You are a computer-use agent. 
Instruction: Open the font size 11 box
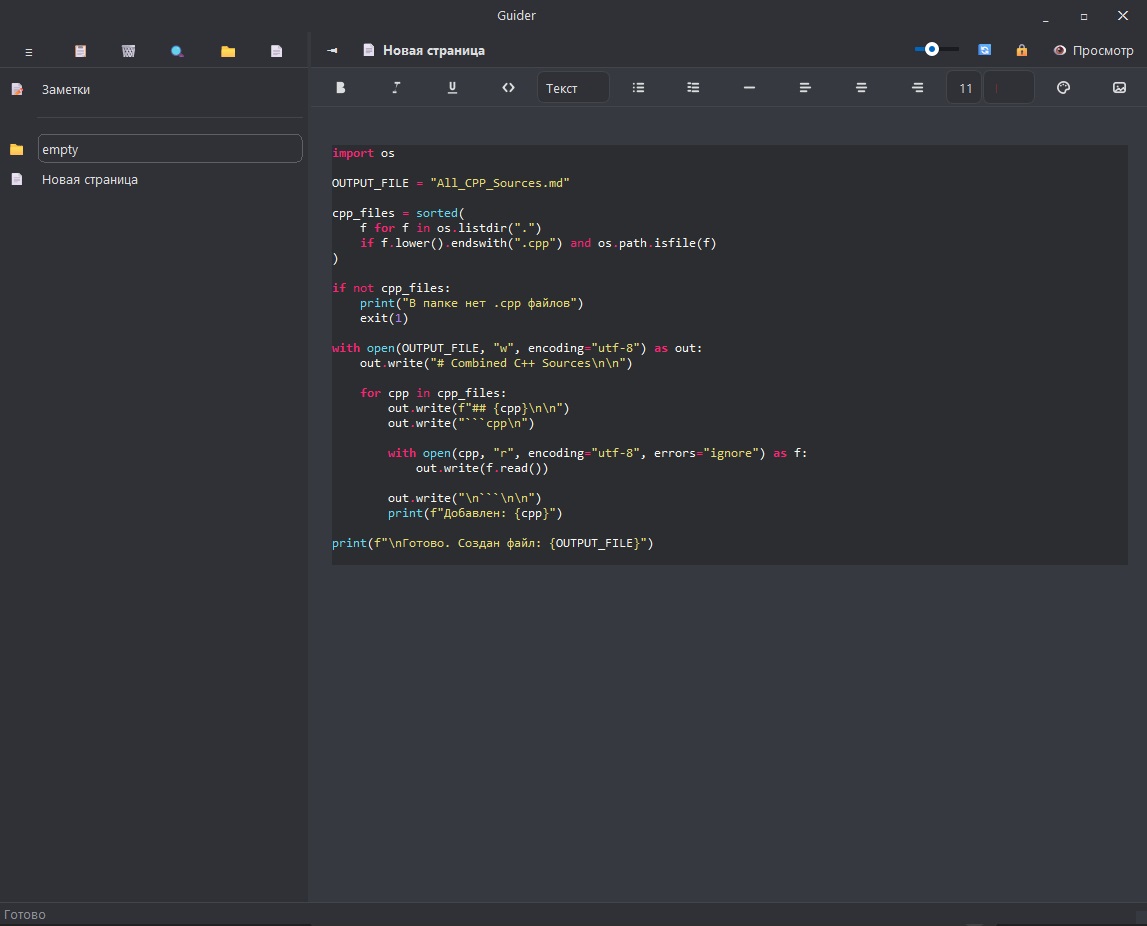(x=965, y=88)
